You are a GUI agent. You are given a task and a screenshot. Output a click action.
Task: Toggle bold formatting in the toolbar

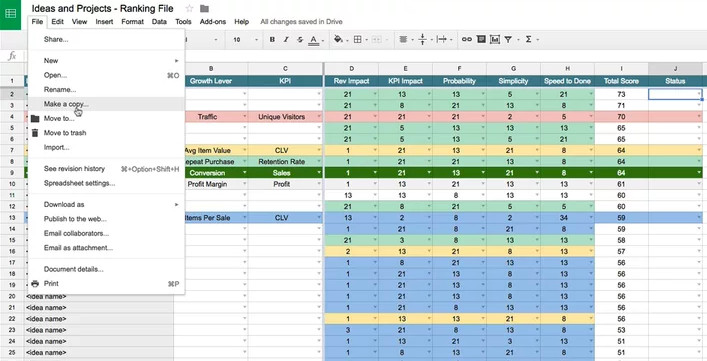pyautogui.click(x=272, y=40)
